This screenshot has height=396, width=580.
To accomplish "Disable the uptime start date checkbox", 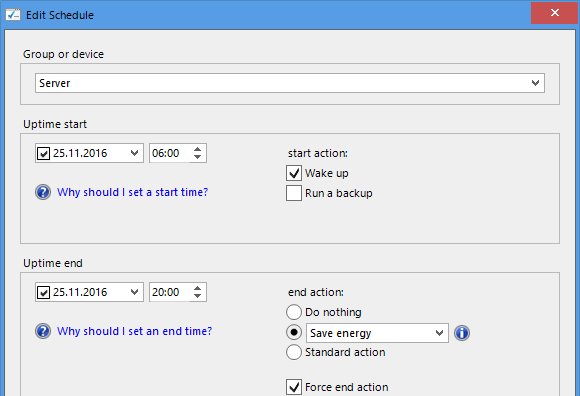I will point(44,153).
